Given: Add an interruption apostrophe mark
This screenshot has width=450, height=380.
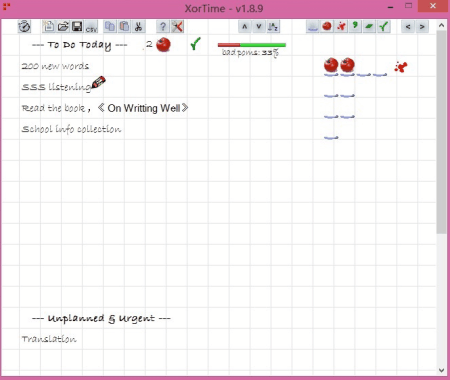Looking at the screenshot, I should pos(355,26).
